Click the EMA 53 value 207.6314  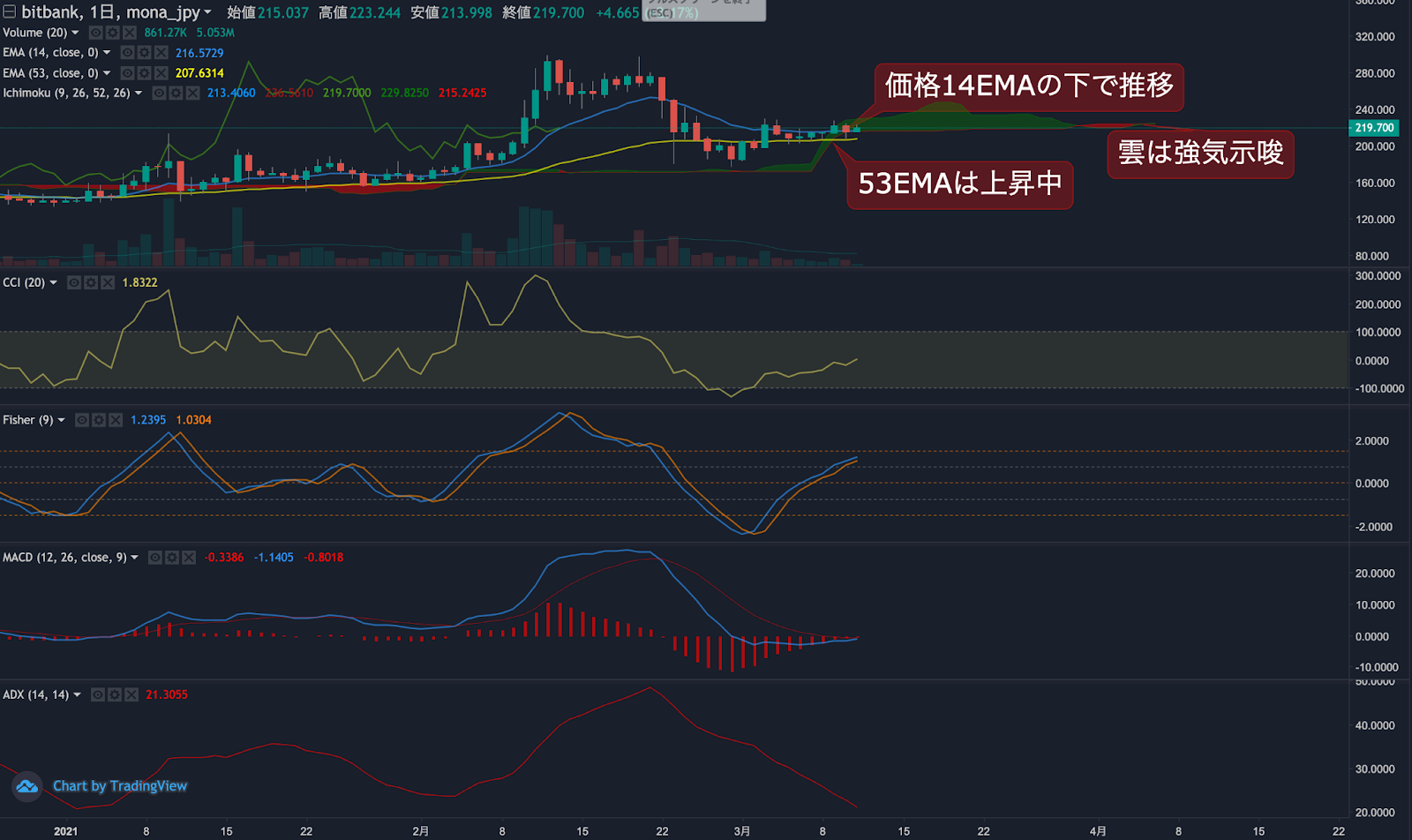199,73
